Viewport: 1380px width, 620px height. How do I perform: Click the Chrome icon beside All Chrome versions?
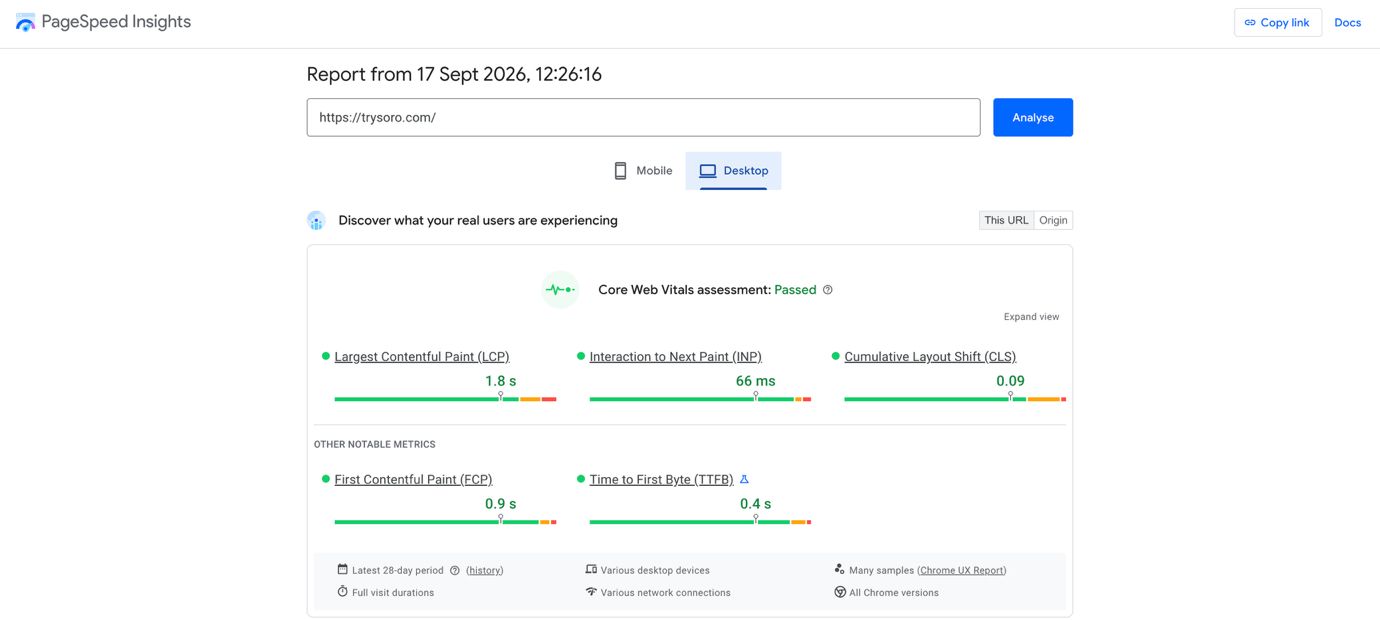click(x=840, y=592)
